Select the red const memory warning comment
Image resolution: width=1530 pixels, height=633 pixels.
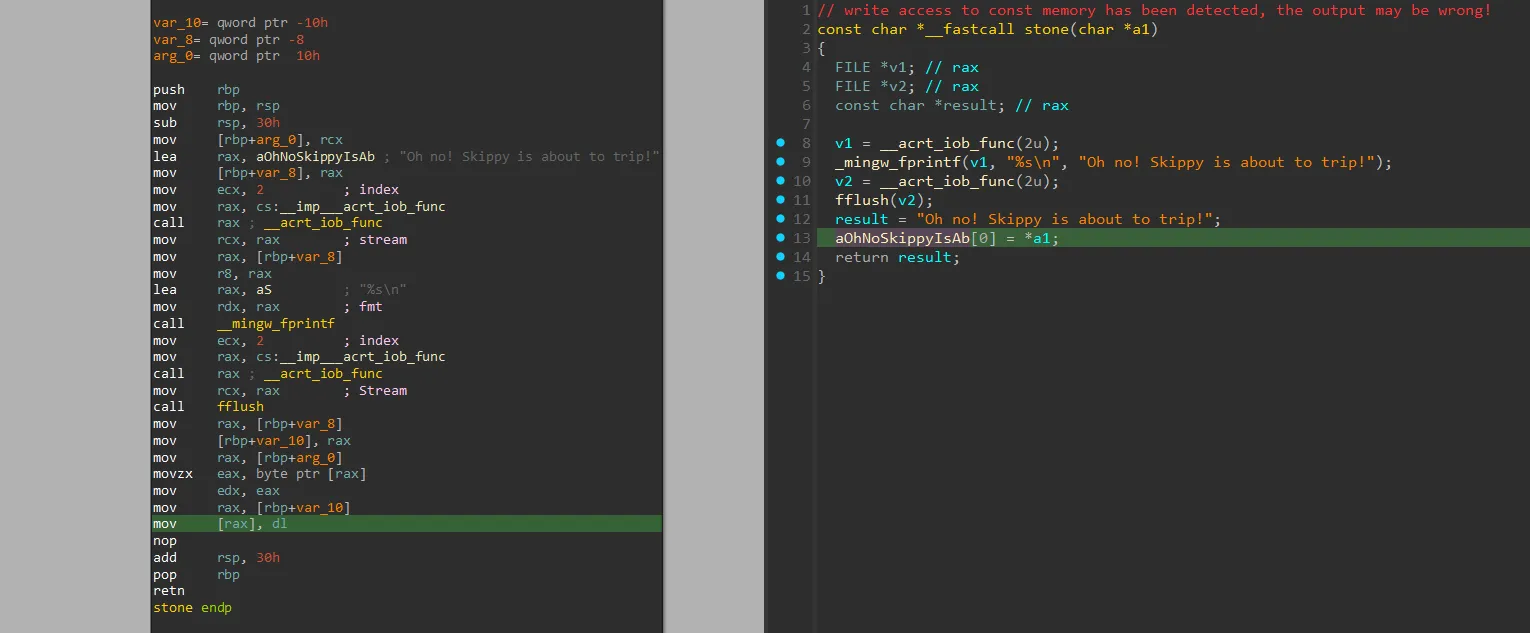tap(1153, 10)
